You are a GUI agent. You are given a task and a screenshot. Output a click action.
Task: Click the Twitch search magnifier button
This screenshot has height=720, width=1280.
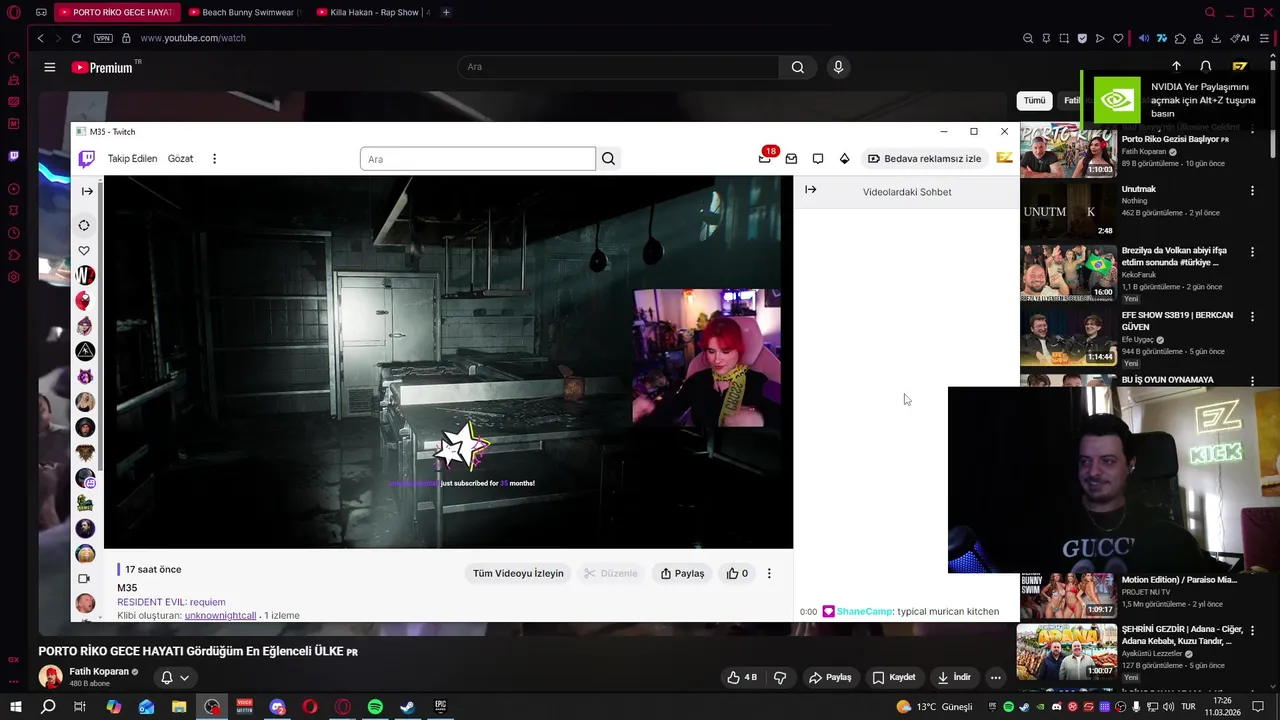(x=608, y=158)
